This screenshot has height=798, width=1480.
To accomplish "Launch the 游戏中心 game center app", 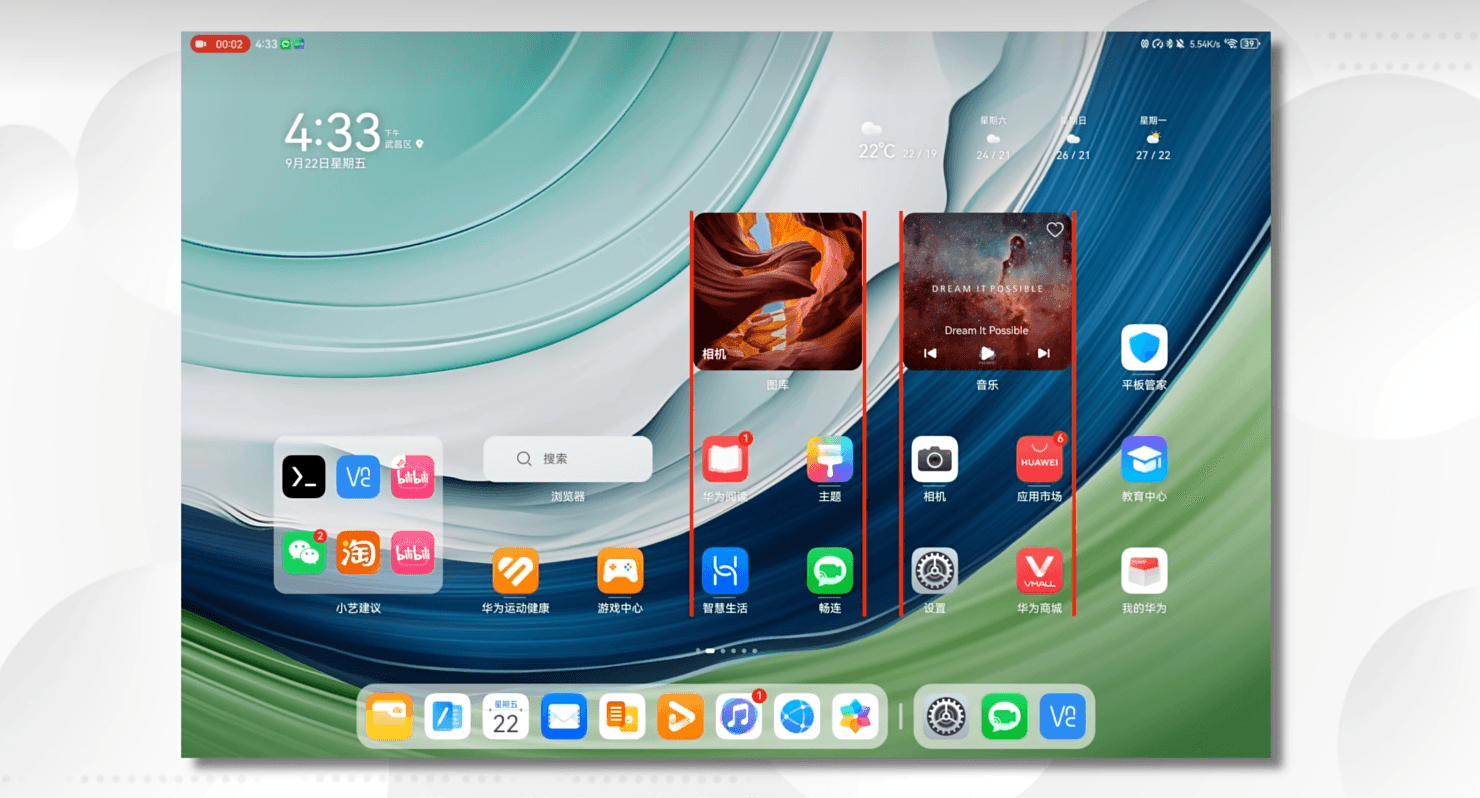I will coord(620,571).
